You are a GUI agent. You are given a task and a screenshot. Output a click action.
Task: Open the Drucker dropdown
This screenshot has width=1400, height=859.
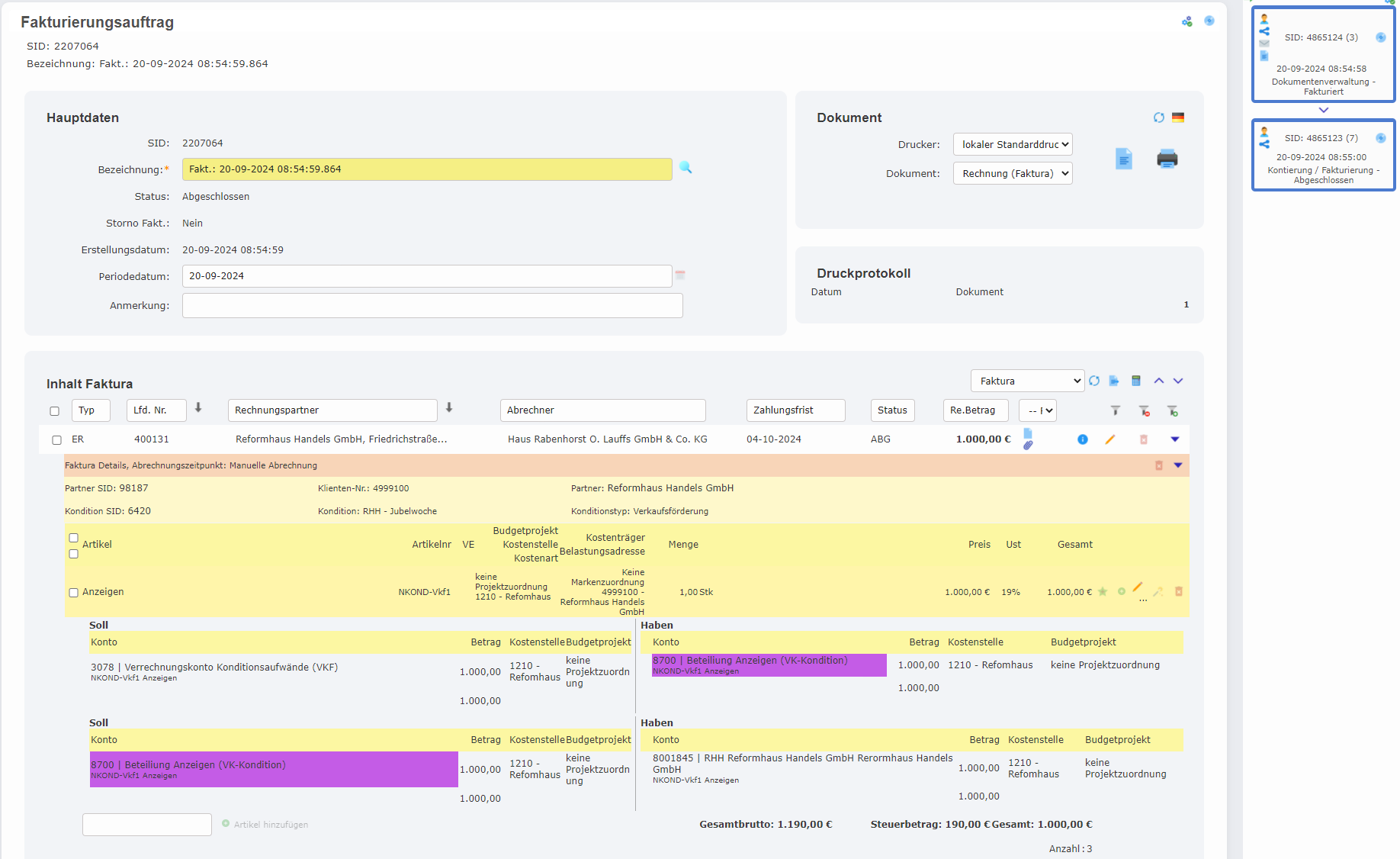tap(1012, 144)
